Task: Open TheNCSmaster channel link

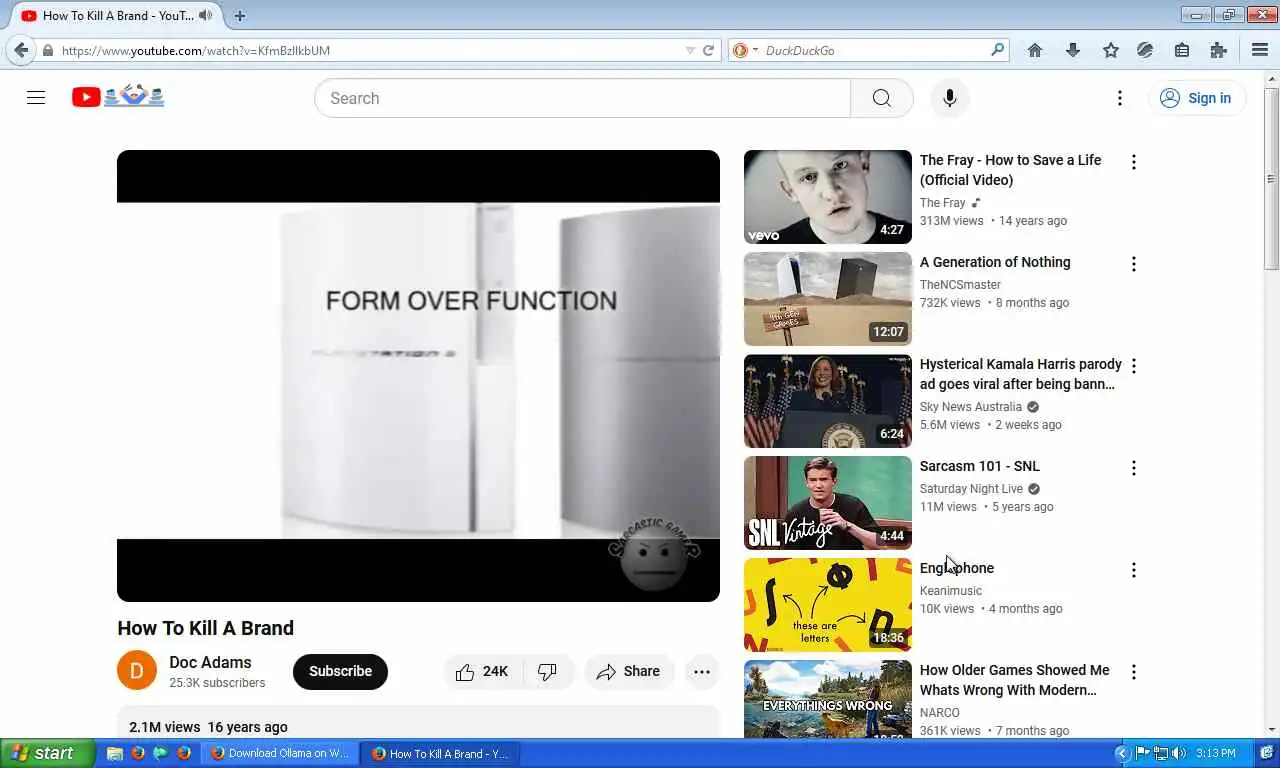Action: pyautogui.click(x=960, y=285)
